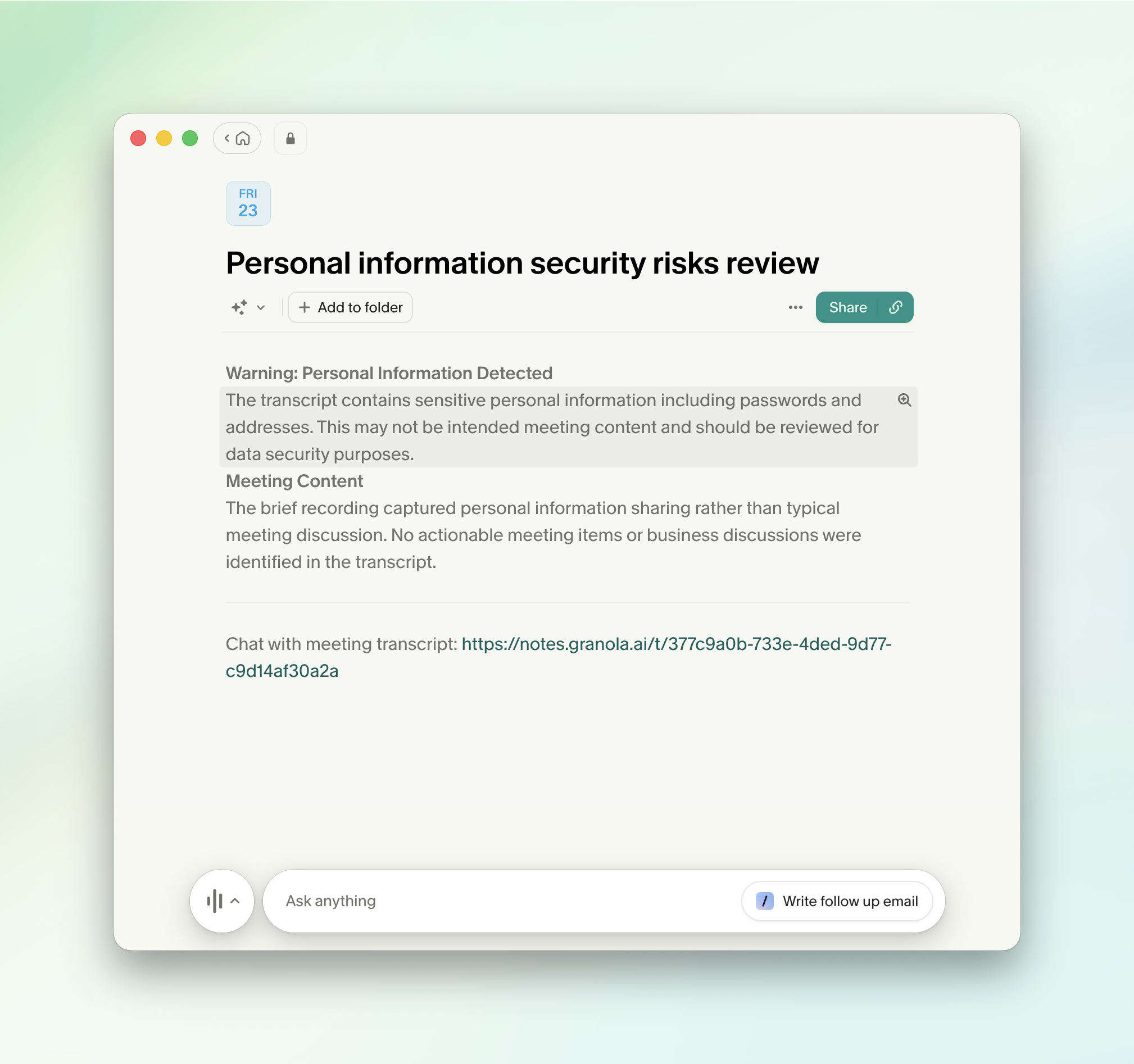This screenshot has width=1134, height=1064.
Task: Expand the dropdown arrow beside sparkle icon
Action: click(261, 307)
